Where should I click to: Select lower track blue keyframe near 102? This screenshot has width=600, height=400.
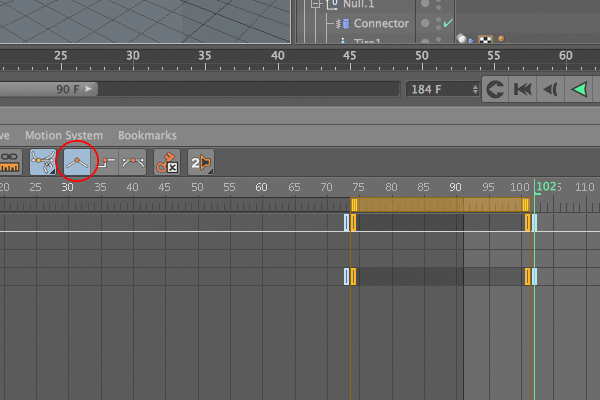click(x=534, y=276)
